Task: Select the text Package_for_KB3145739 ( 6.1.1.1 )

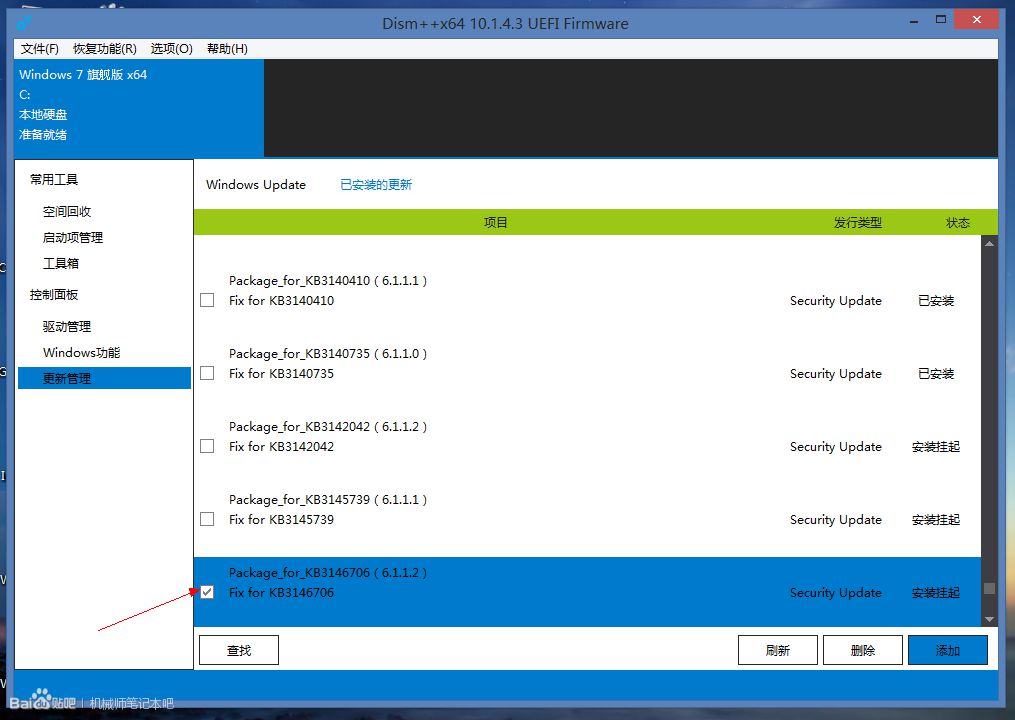Action: (x=328, y=500)
